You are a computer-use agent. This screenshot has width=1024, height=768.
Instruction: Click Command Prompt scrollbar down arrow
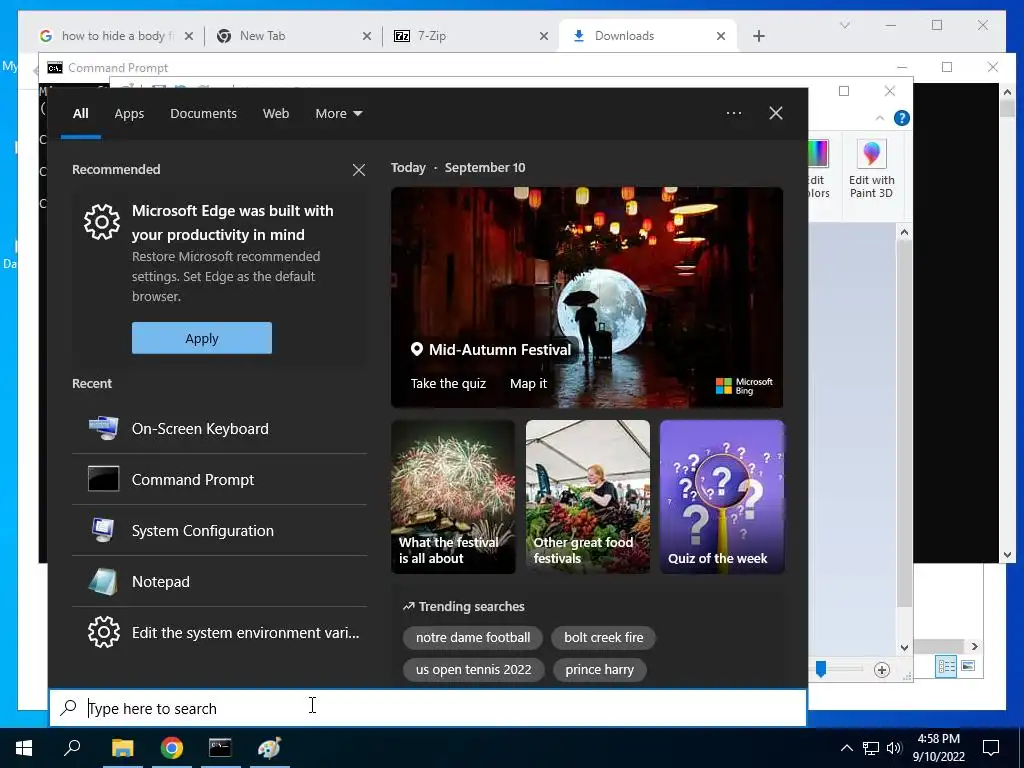click(1007, 555)
